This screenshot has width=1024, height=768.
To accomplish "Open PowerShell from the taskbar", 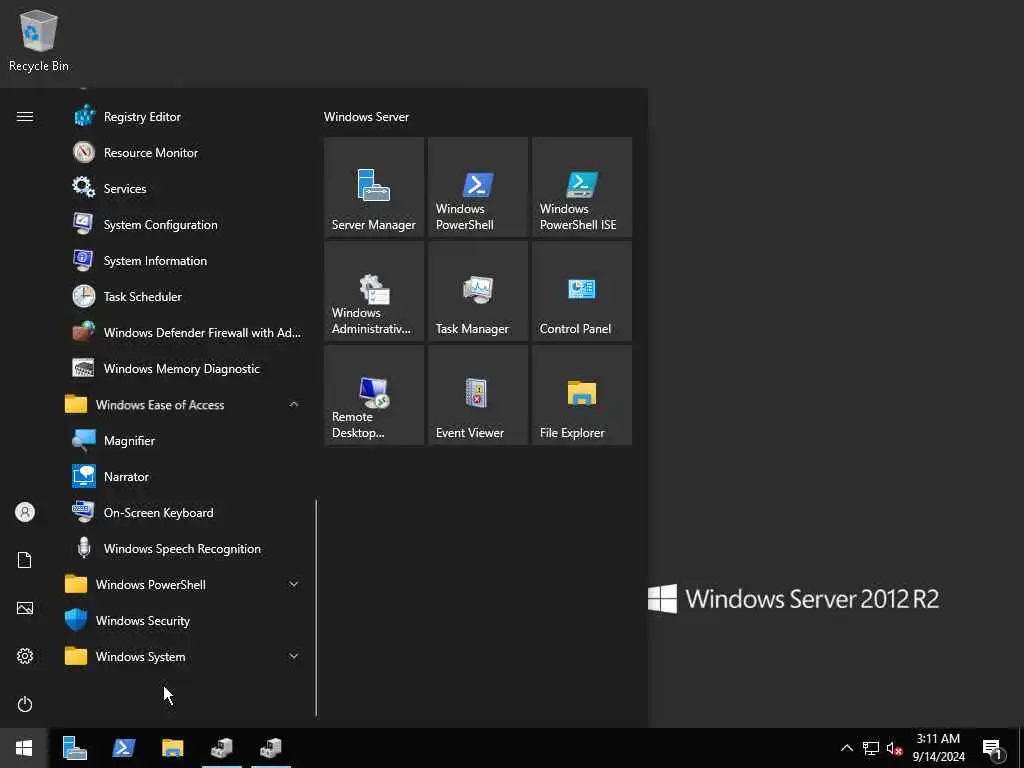I will pyautogui.click(x=124, y=748).
